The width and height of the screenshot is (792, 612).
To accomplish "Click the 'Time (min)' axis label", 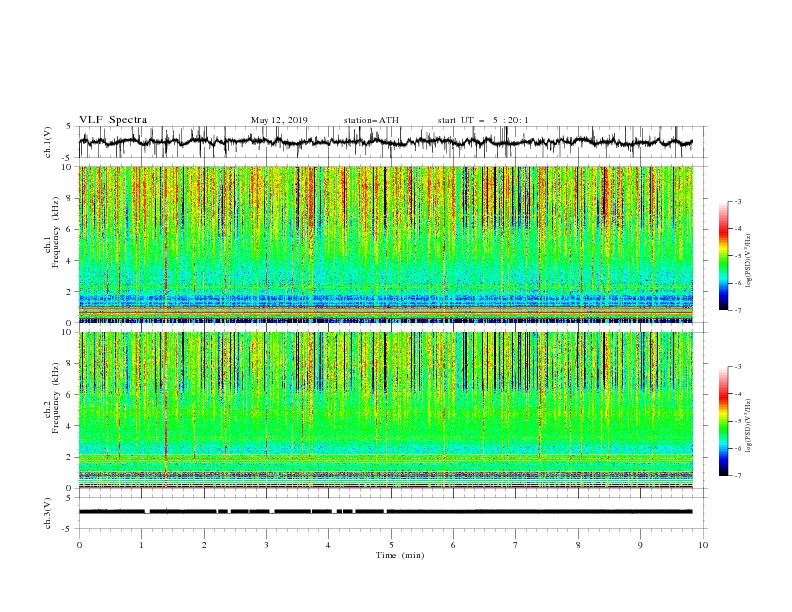I will coord(400,555).
